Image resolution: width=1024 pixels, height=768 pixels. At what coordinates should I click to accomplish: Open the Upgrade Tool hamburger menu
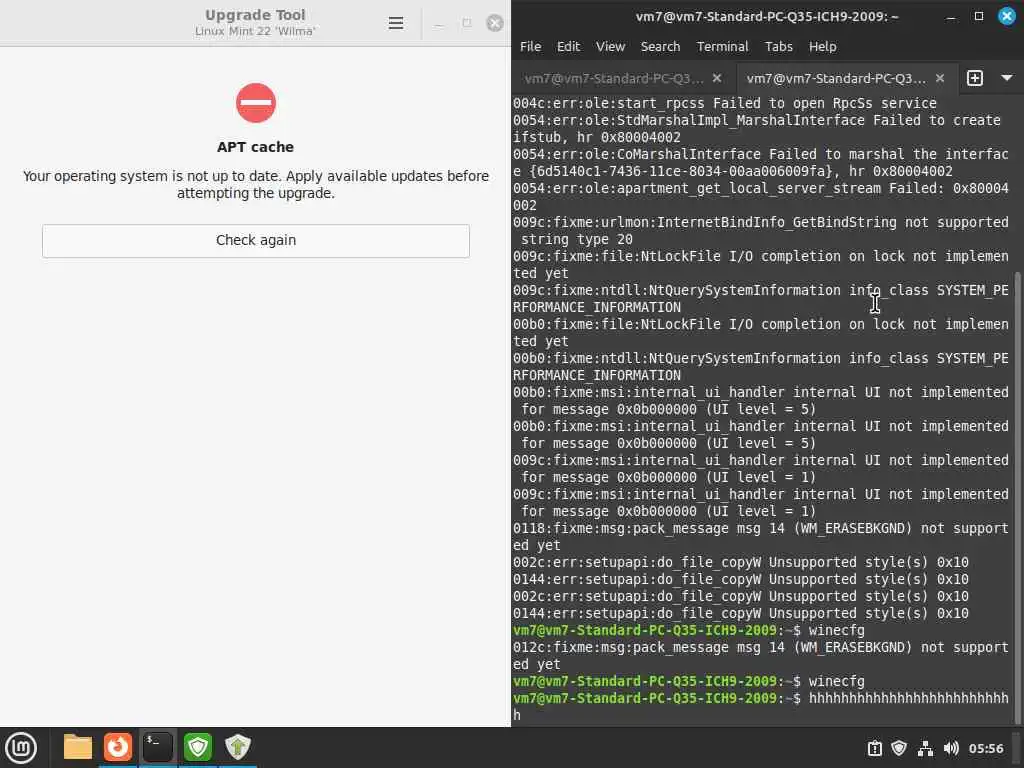(396, 24)
